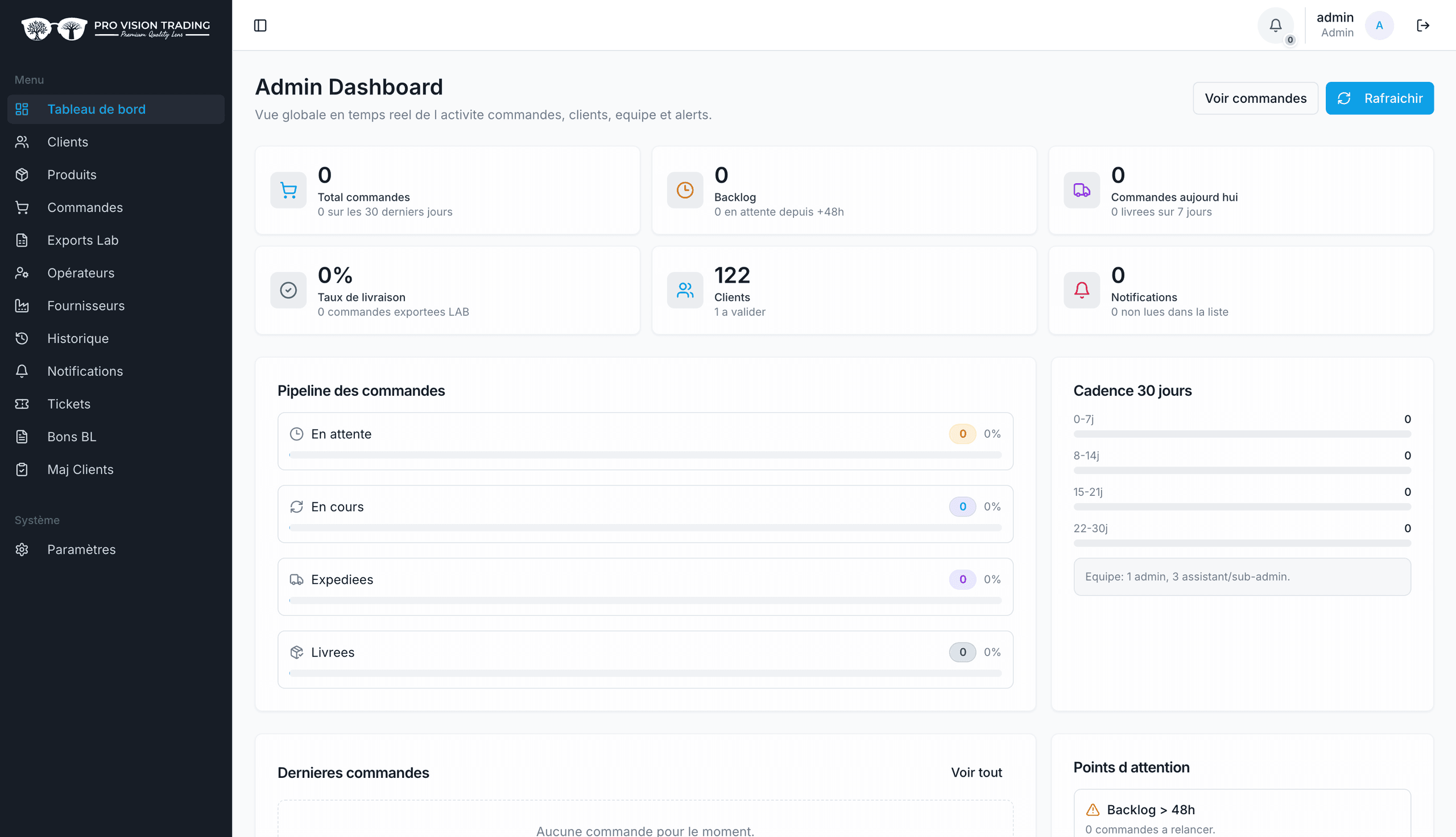1456x837 pixels.
Task: Select Maj Clients in sidebar
Action: click(x=115, y=470)
